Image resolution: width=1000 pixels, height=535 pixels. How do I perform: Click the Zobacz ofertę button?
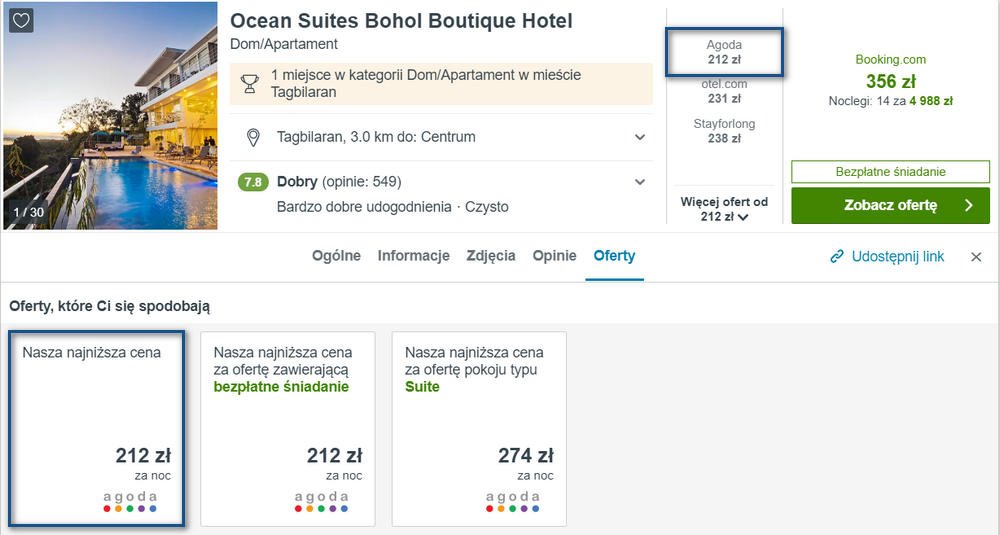pyautogui.click(x=890, y=205)
